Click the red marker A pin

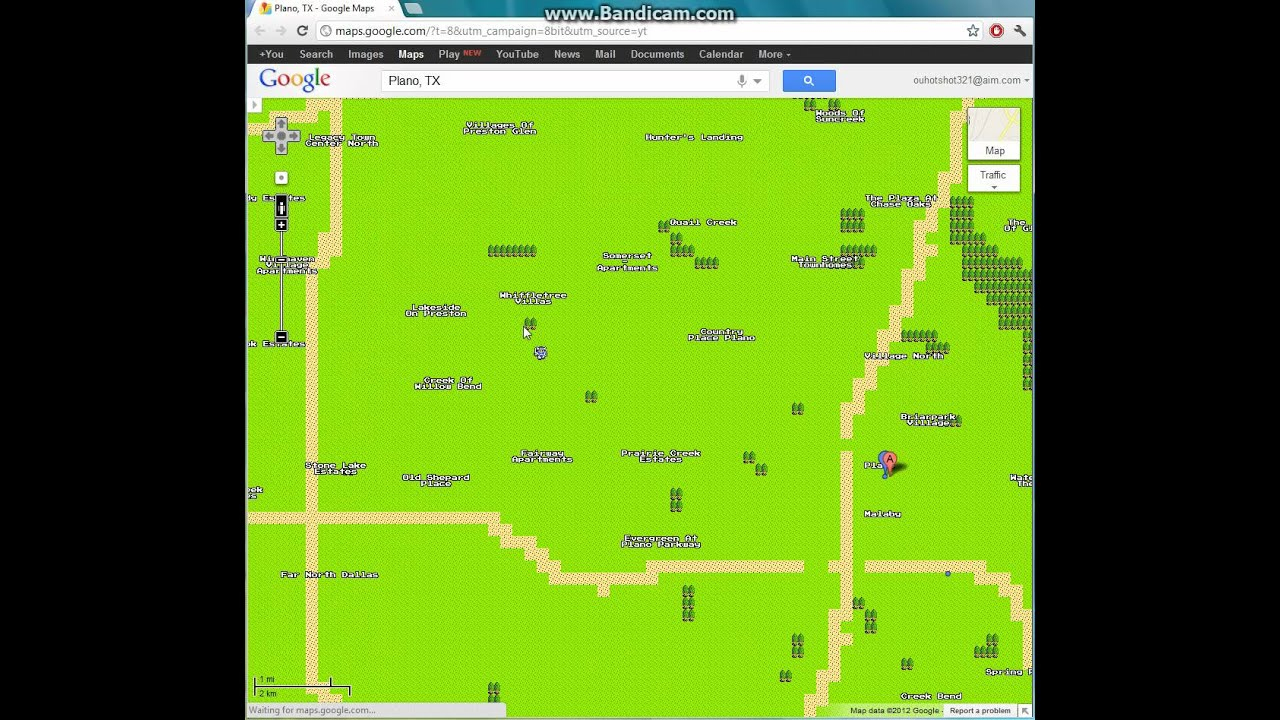(x=889, y=461)
